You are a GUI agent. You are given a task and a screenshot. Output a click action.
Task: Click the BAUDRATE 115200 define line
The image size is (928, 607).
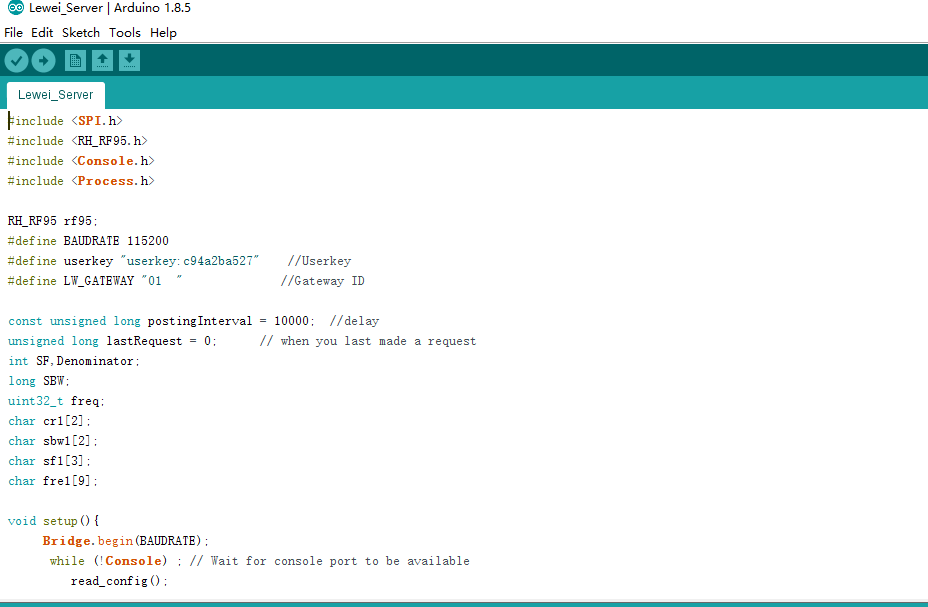[x=88, y=241]
